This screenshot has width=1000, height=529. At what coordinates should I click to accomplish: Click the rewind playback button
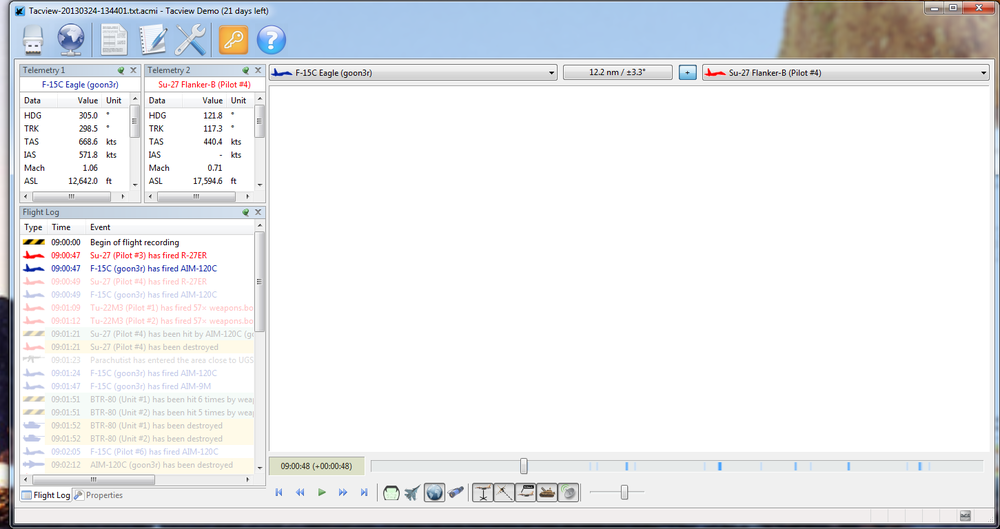point(300,492)
